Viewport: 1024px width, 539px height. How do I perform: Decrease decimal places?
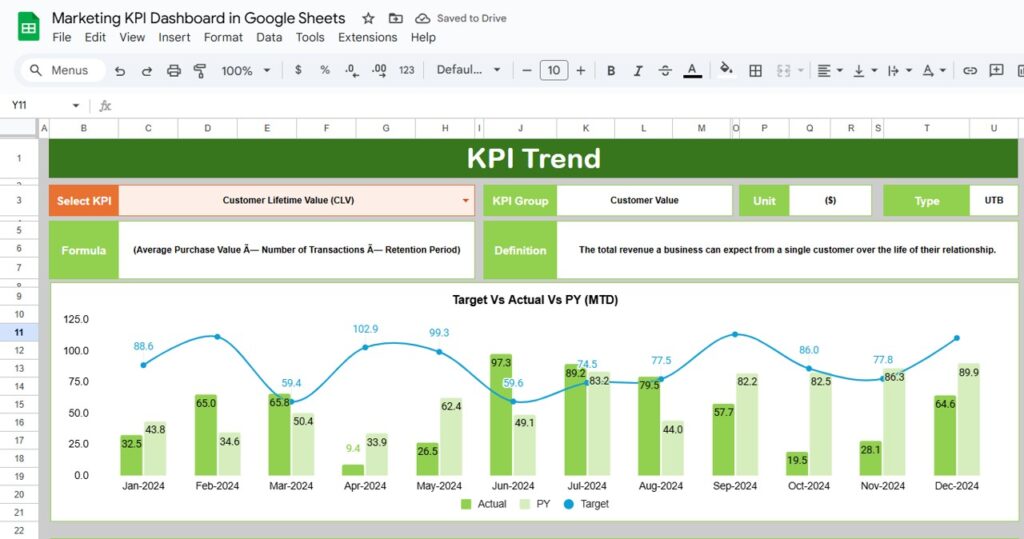[352, 71]
